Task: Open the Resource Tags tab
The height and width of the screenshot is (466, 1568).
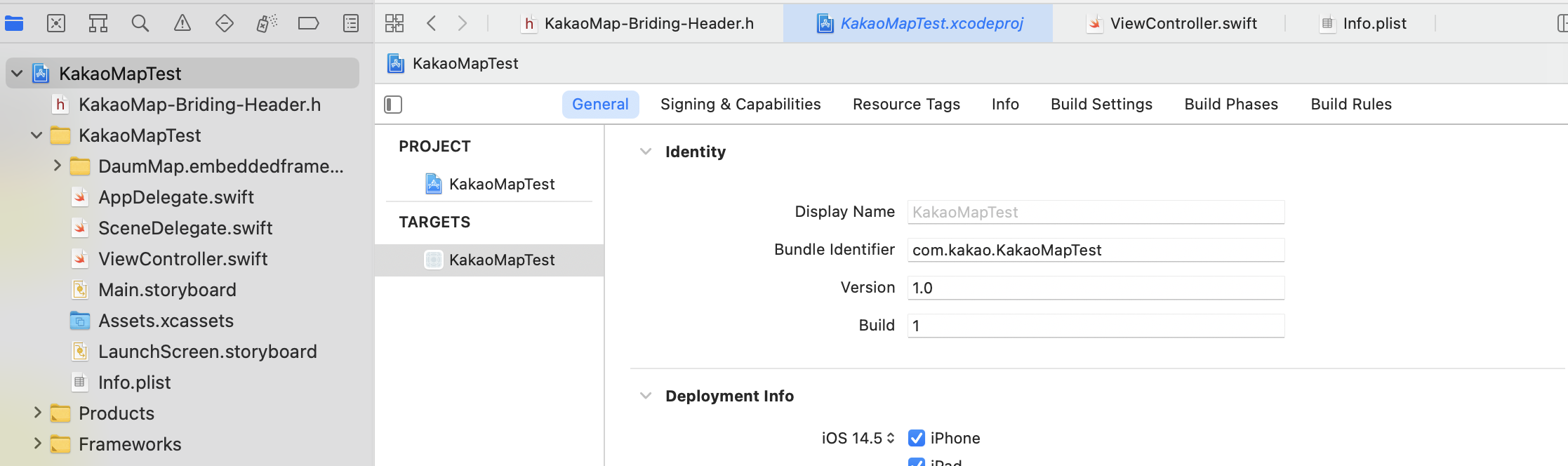Action: tap(906, 105)
